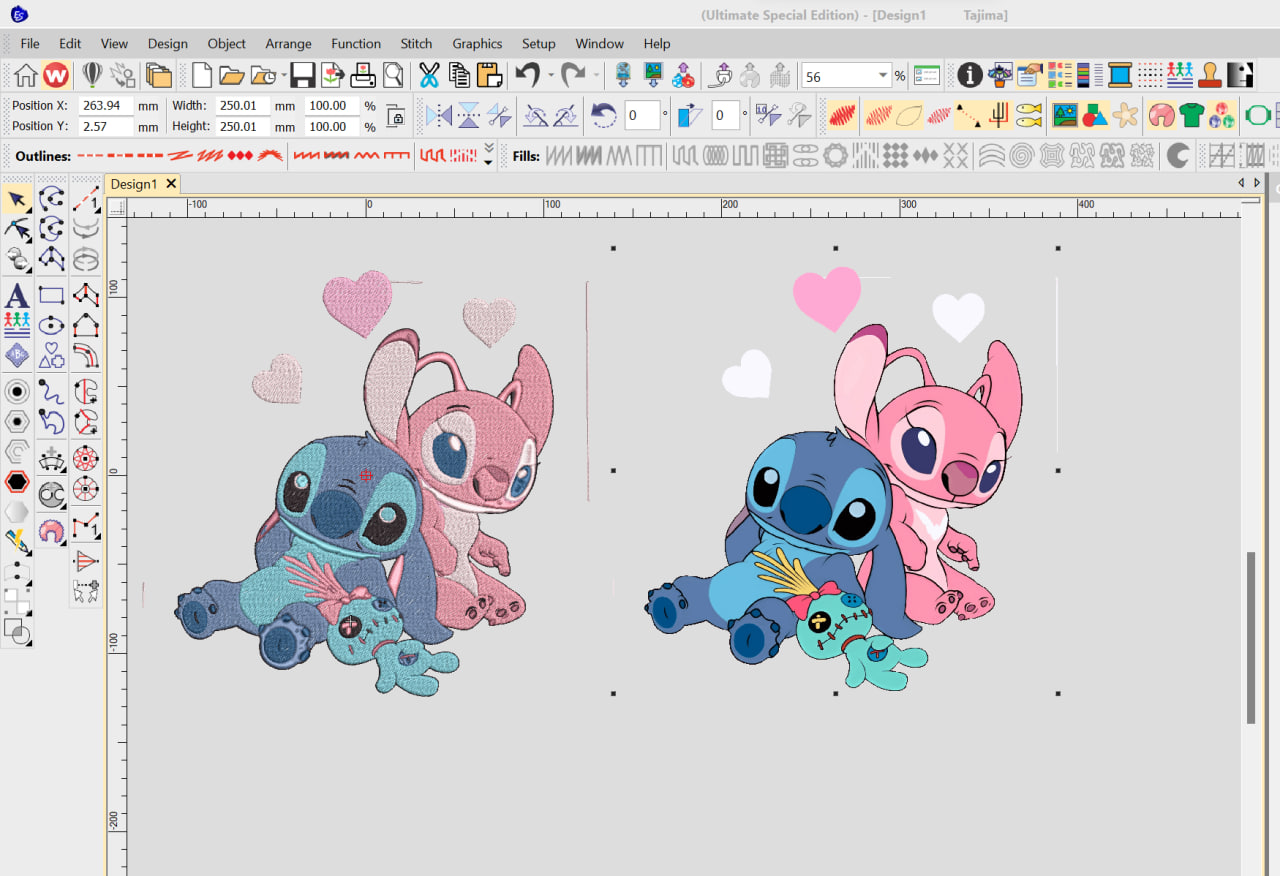Select the Lettering 'A' tool

coord(16,296)
